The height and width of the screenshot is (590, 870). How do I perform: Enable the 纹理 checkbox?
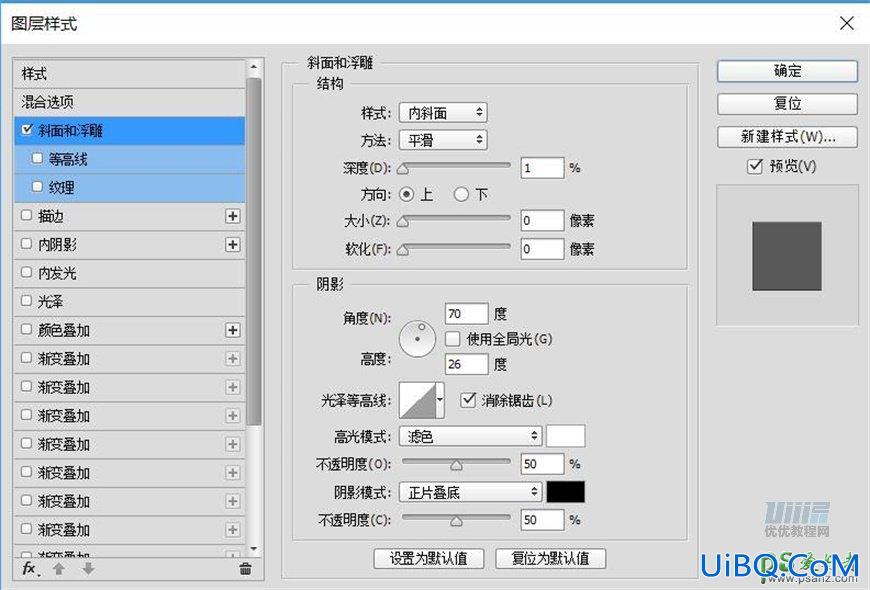(x=37, y=186)
